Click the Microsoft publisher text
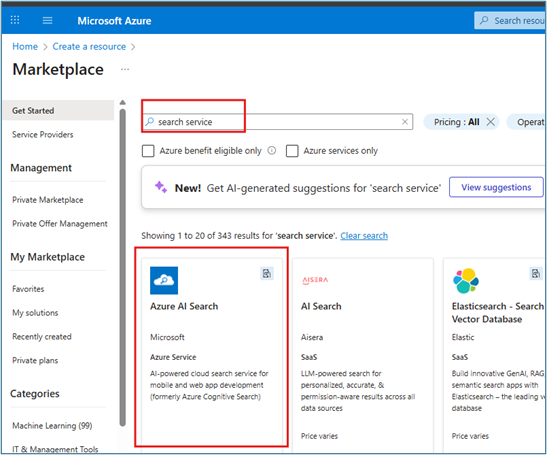Screen dimensions: 547x455 [167, 337]
